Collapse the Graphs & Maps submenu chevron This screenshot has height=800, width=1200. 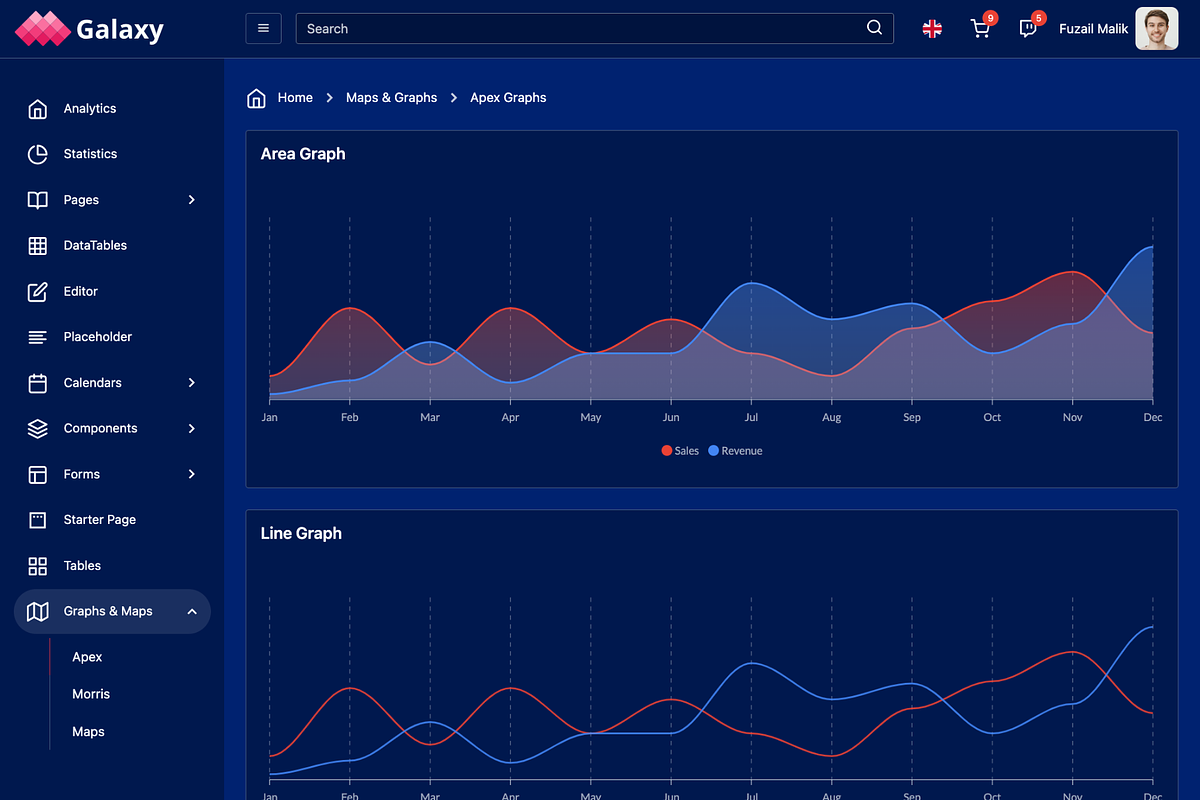(x=192, y=611)
